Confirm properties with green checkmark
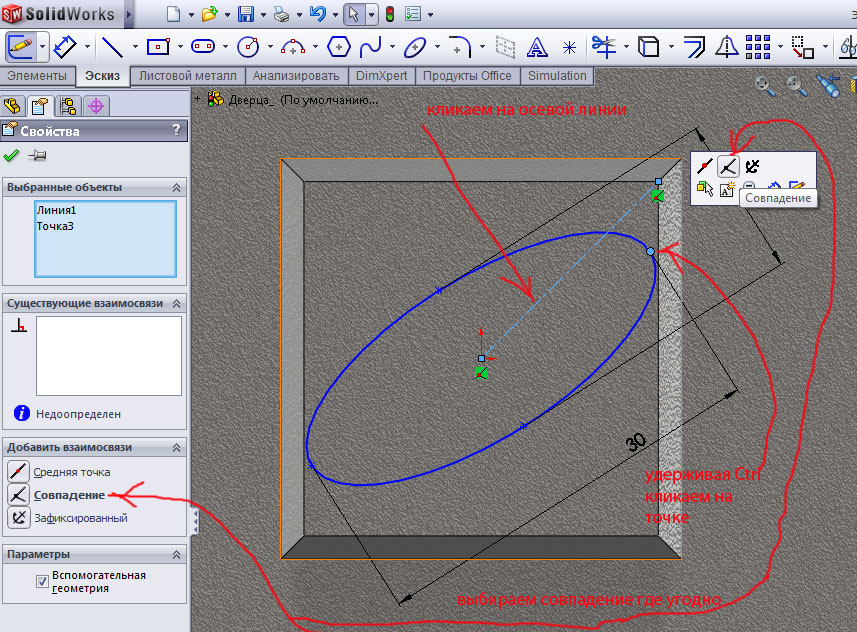The image size is (857, 632). tap(12, 155)
